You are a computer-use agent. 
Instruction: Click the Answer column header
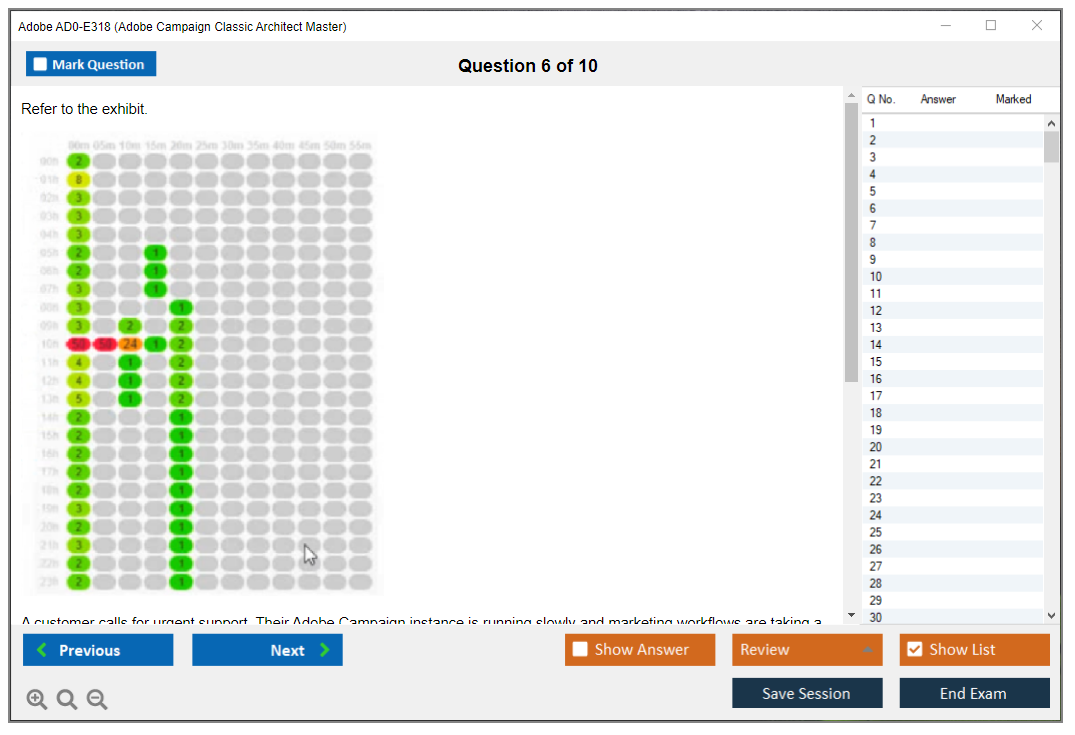[x=938, y=99]
